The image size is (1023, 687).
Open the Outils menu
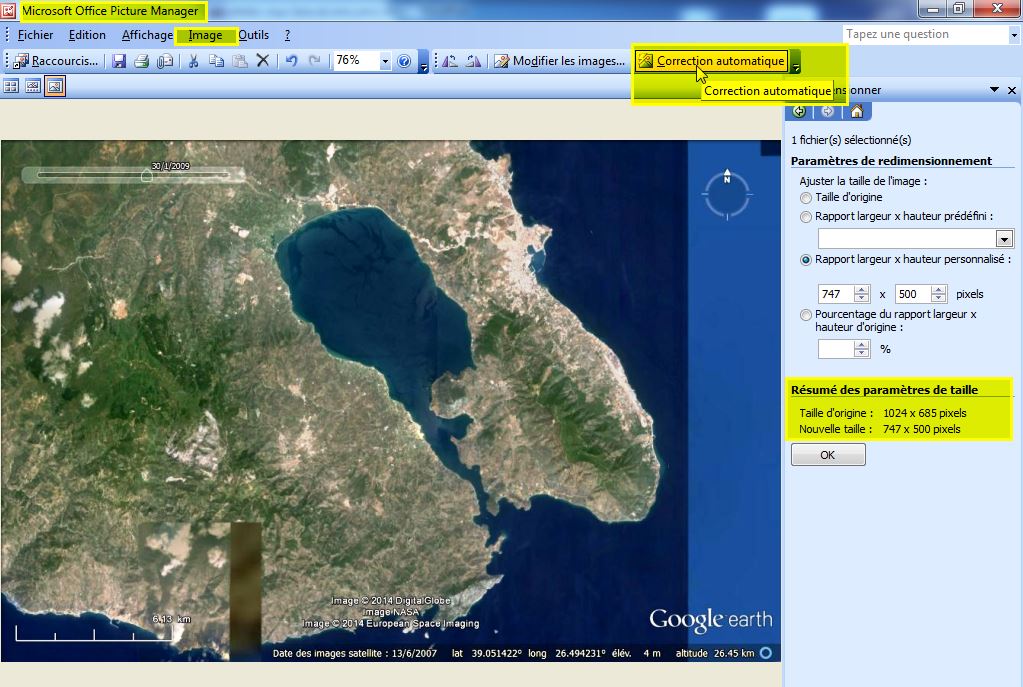[254, 35]
